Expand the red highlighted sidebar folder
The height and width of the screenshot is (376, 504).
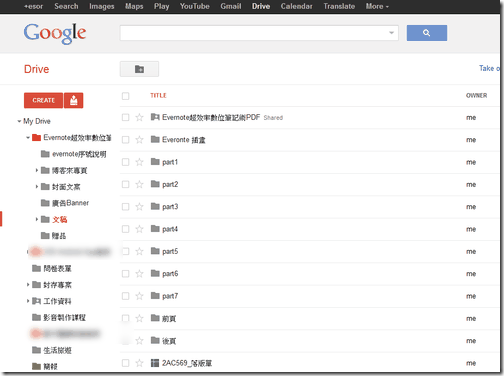[x=36, y=219]
